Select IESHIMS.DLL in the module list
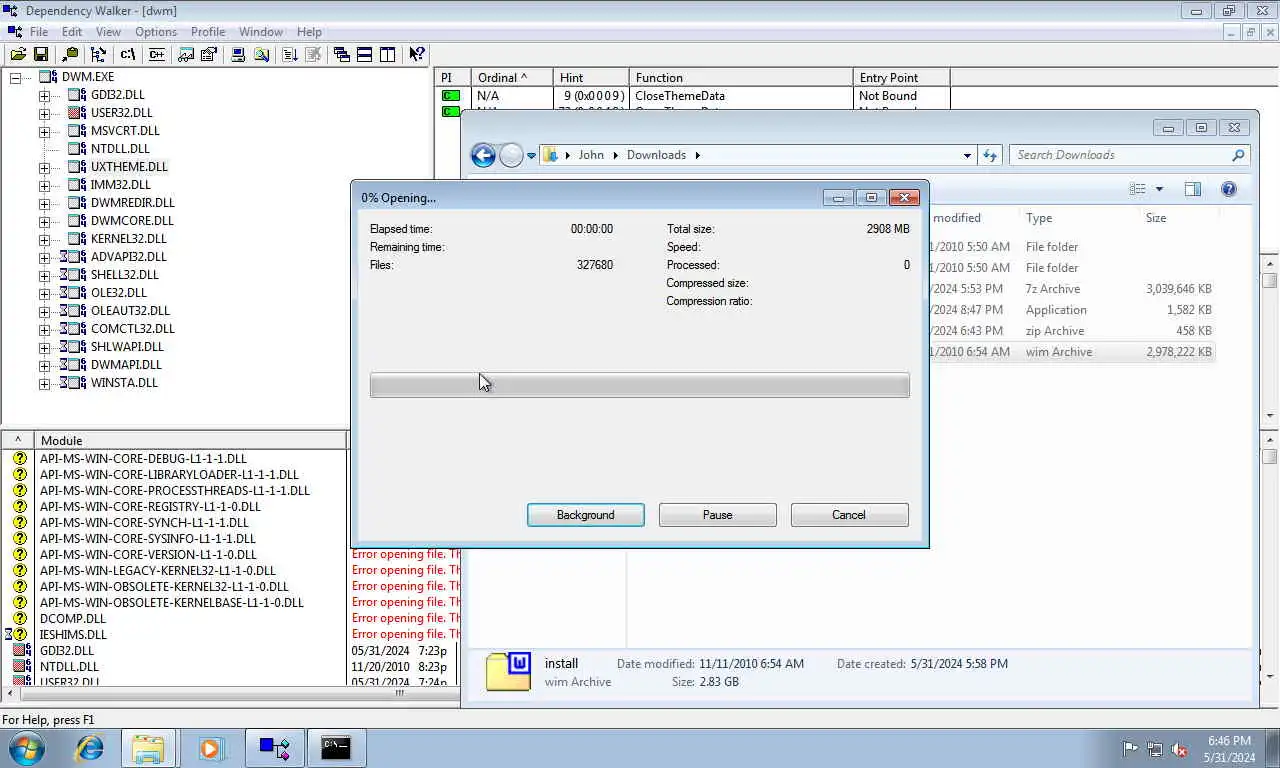 coord(73,634)
